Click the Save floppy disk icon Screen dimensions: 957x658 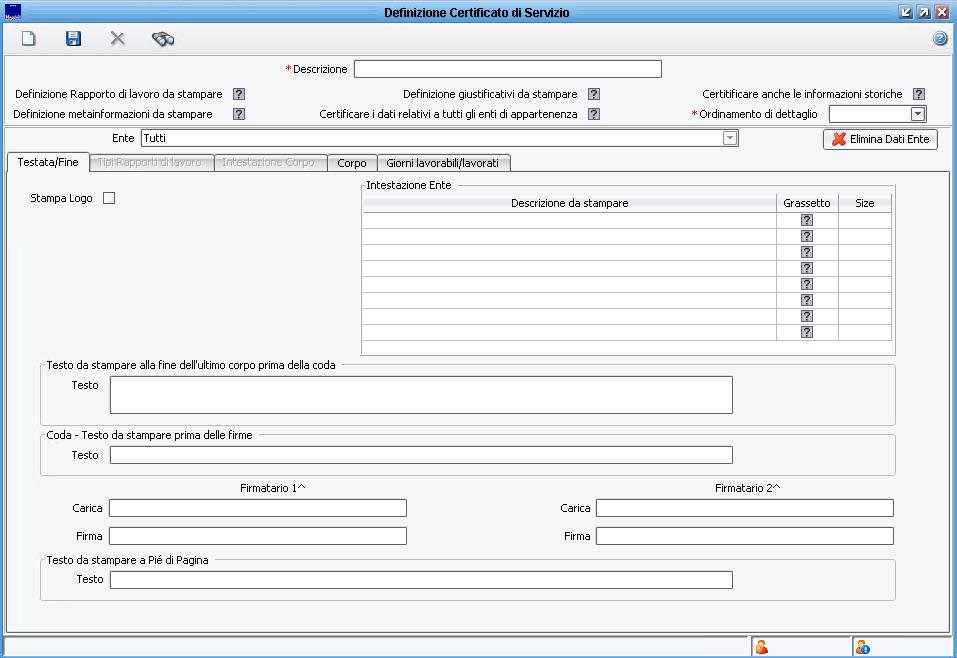(x=73, y=39)
